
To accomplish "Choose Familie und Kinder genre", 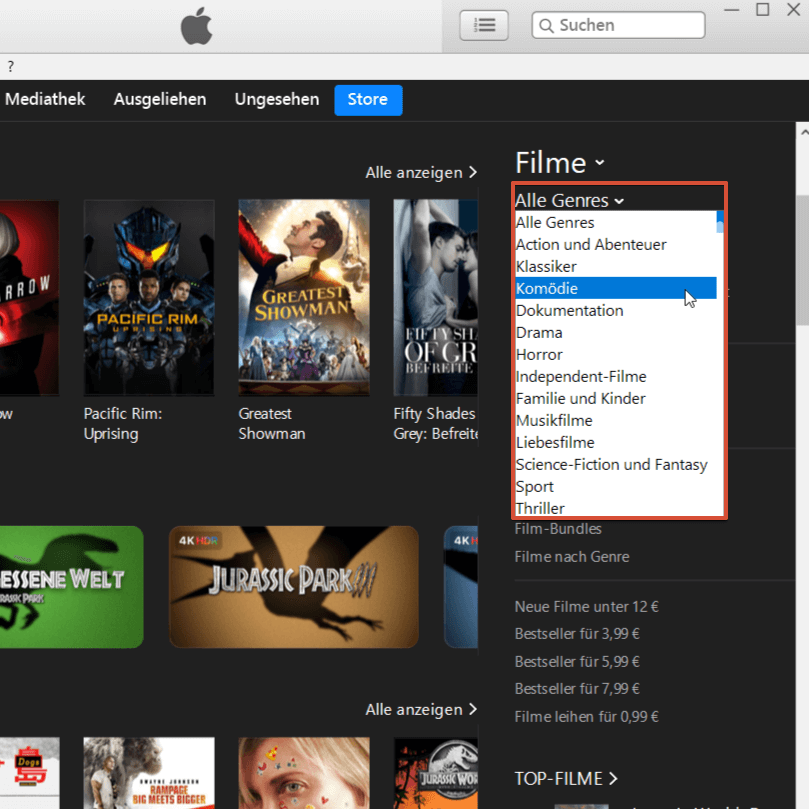I will pos(616,398).
